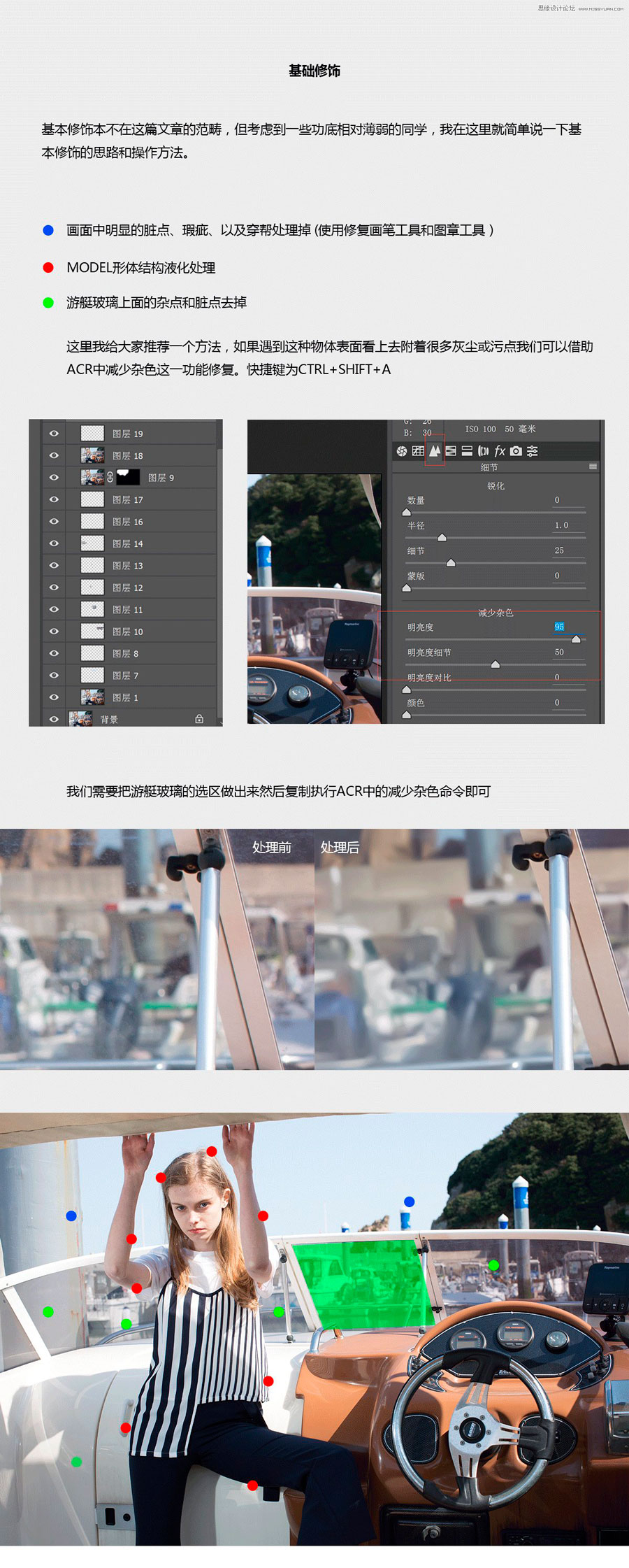Click the lock icon on 背景 layer
This screenshot has width=629, height=1568.
point(199,718)
